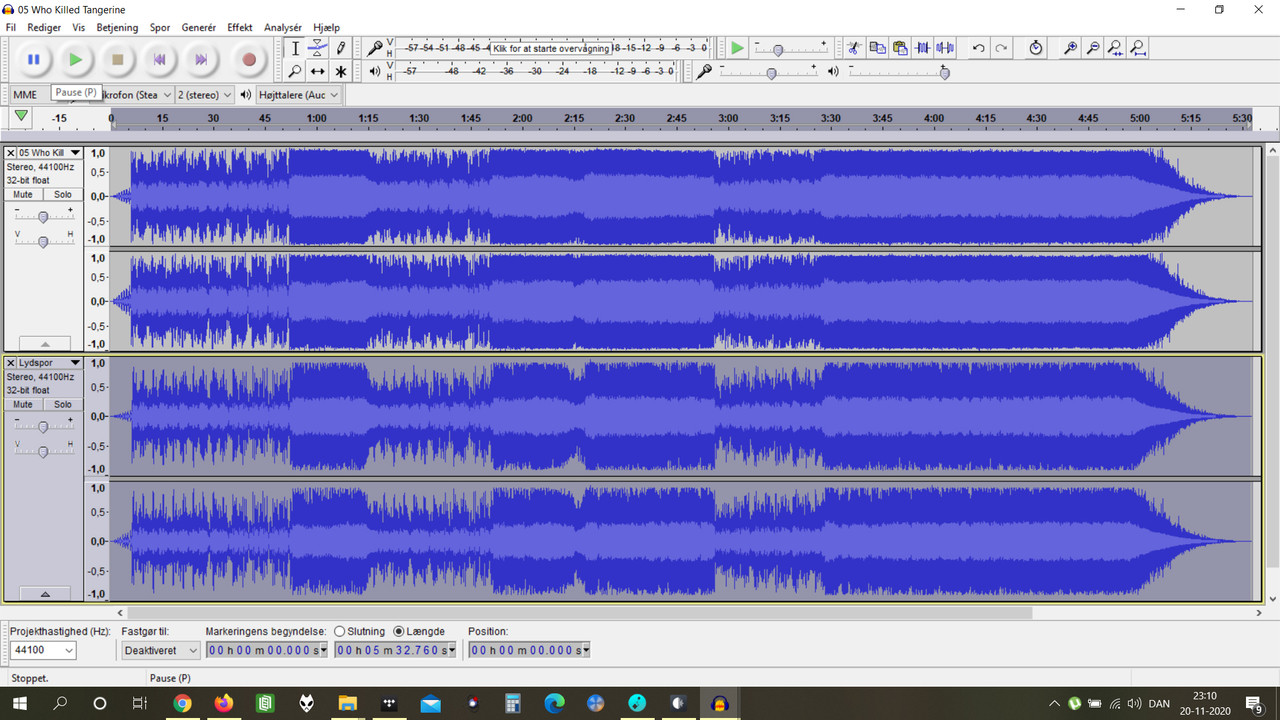Collapse the 05 Who Kill track
Image resolution: width=1280 pixels, height=720 pixels.
[x=45, y=343]
